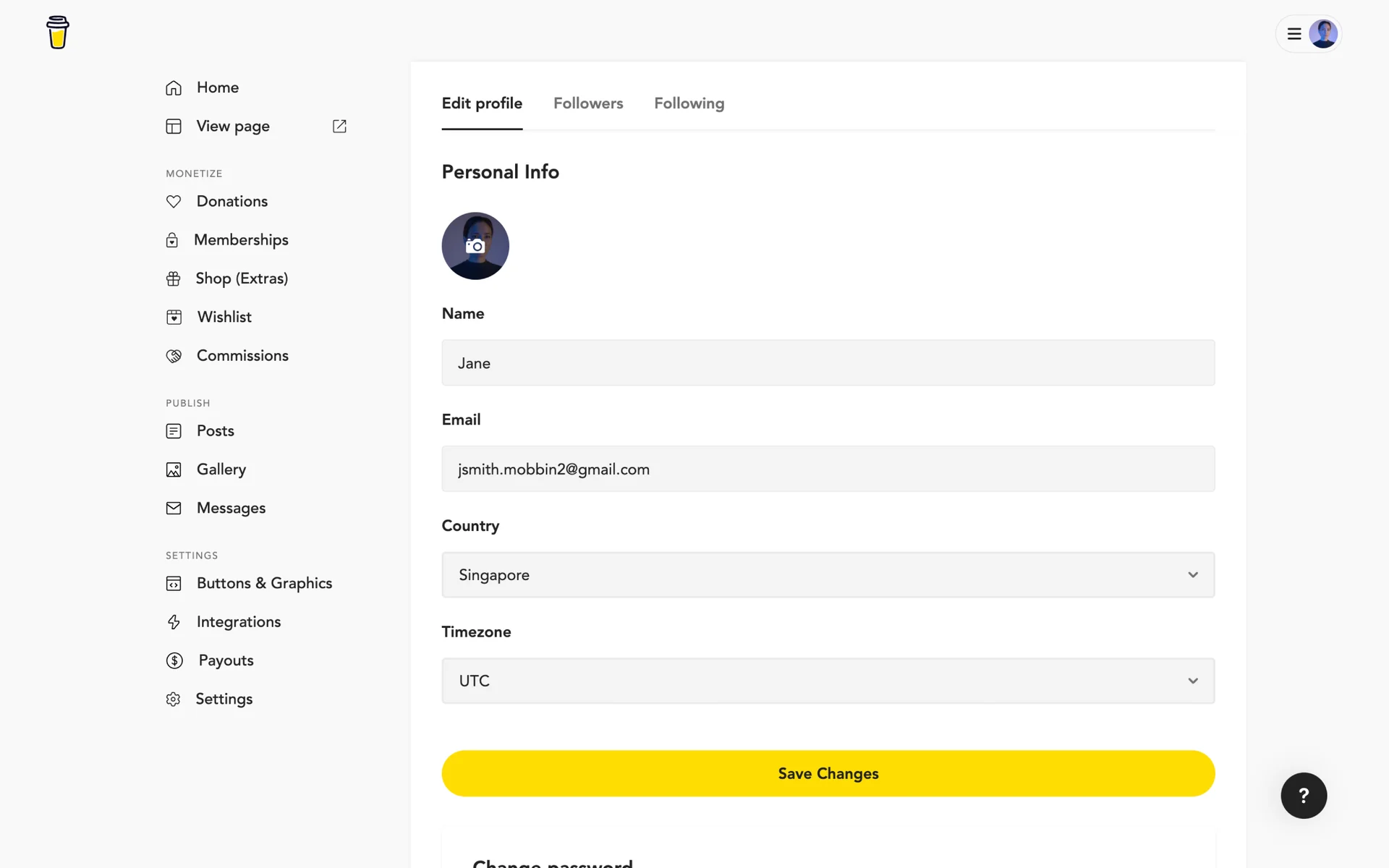Viewport: 1389px width, 868px height.
Task: Go to Buttons & Graphics settings
Action: 264,583
